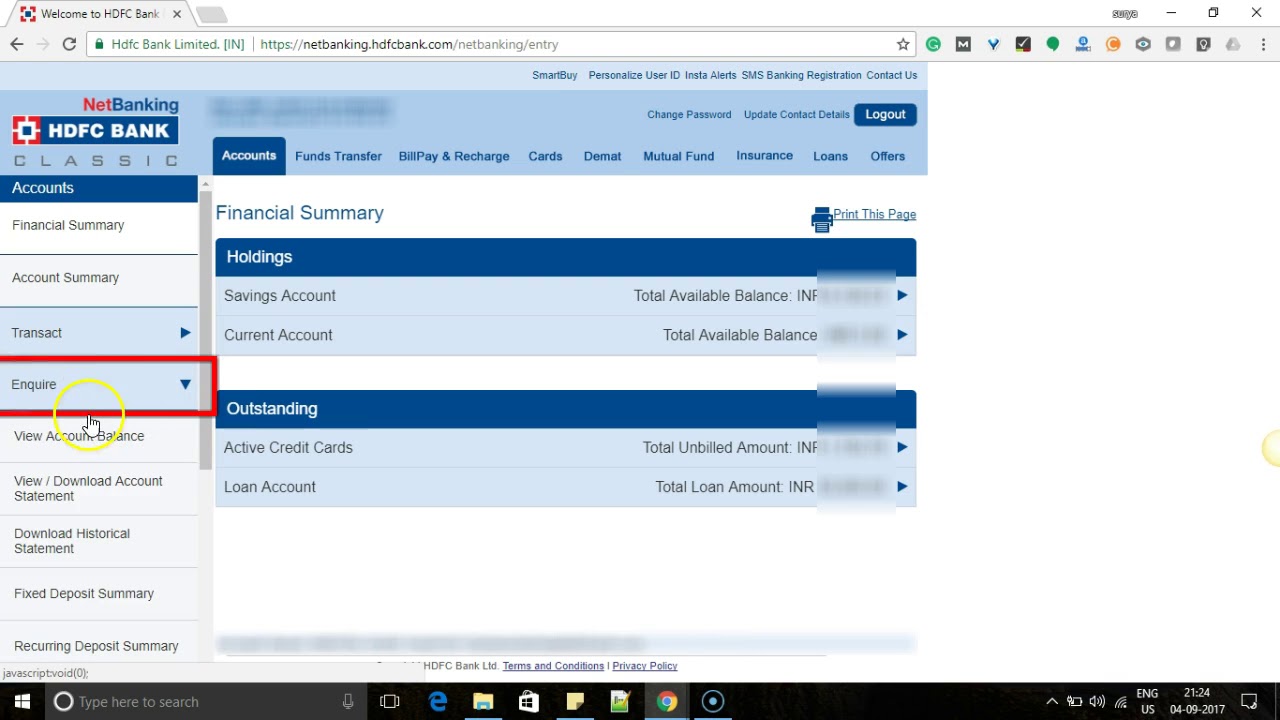Collapse the Enquire section arrow
Image resolution: width=1280 pixels, height=720 pixels.
click(x=185, y=384)
